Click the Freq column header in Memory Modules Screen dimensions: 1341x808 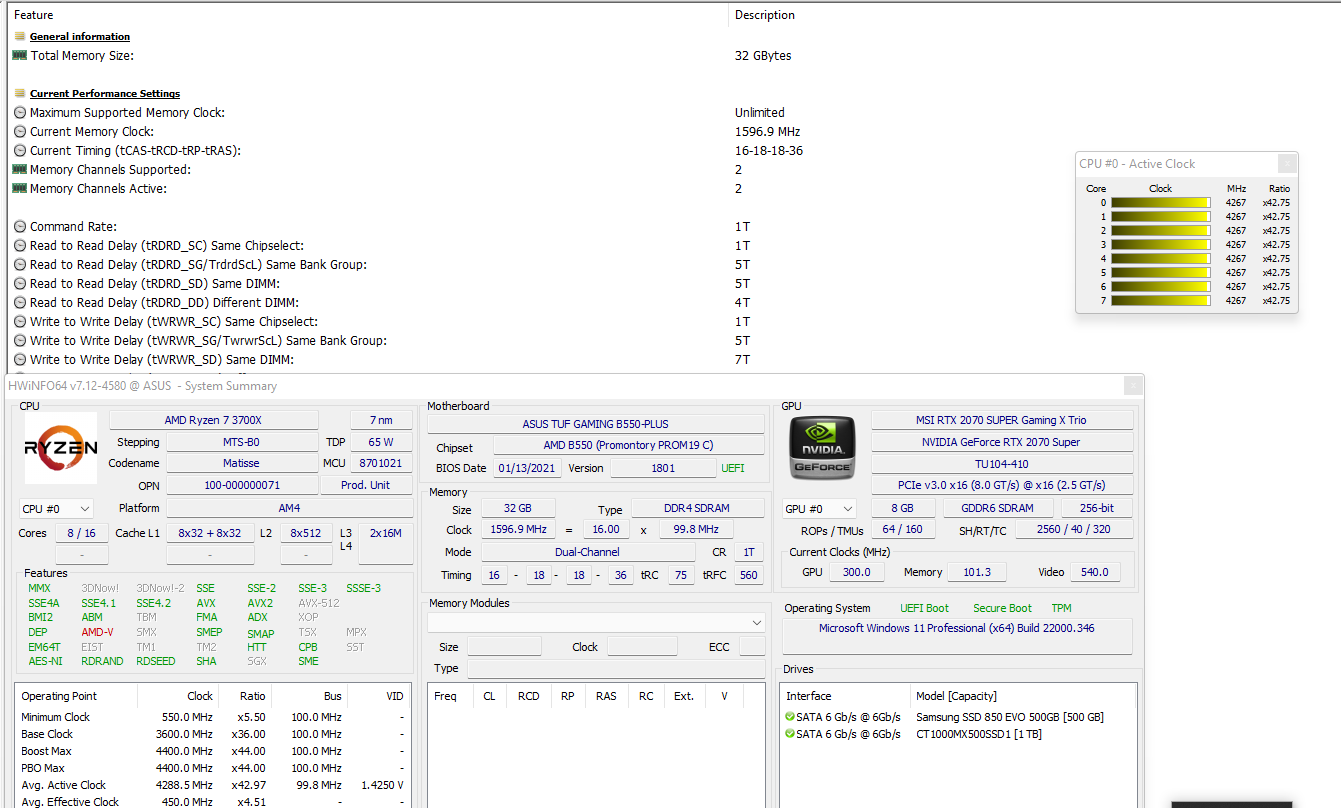[x=446, y=696]
